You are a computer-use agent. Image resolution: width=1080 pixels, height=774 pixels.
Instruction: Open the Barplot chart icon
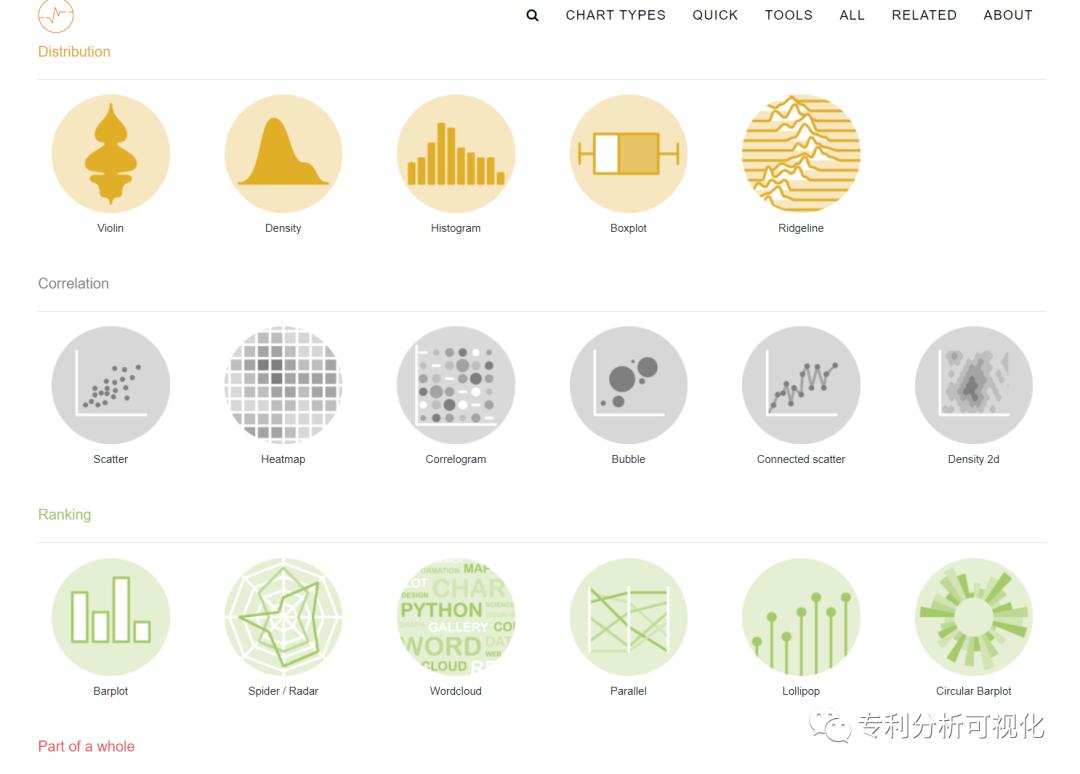(111, 616)
